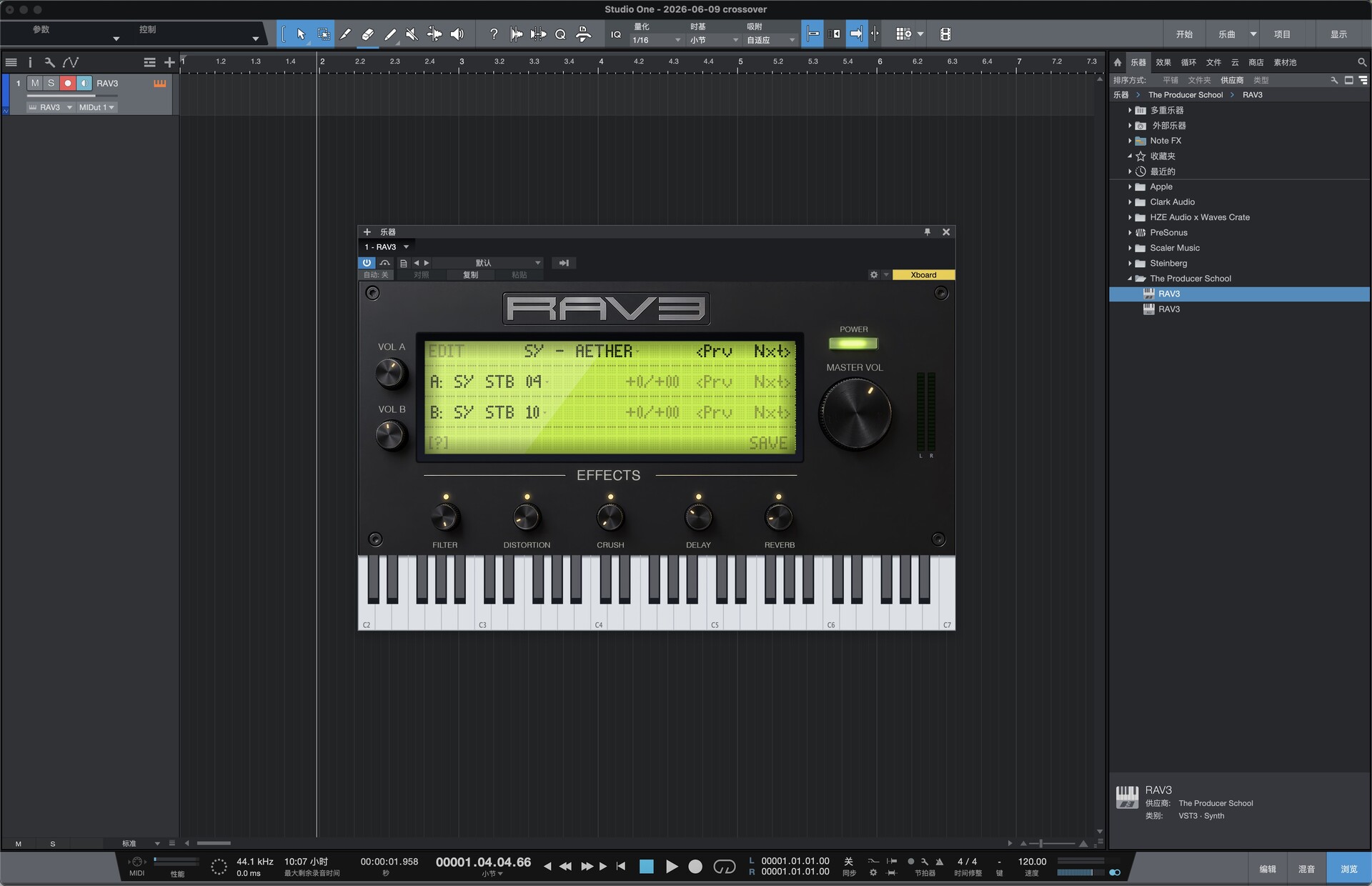Expand the Steinberg vendor folder

coord(1130,263)
